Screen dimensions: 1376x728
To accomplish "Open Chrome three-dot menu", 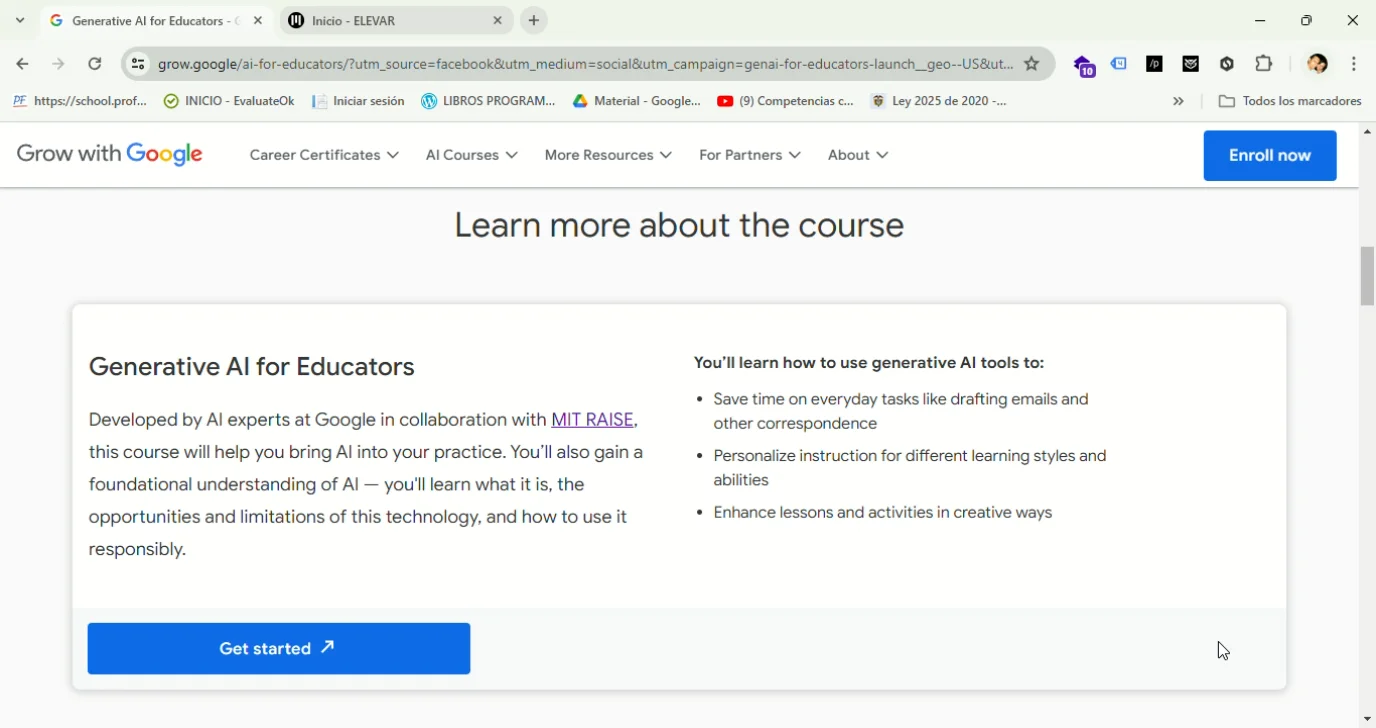I will (1354, 64).
